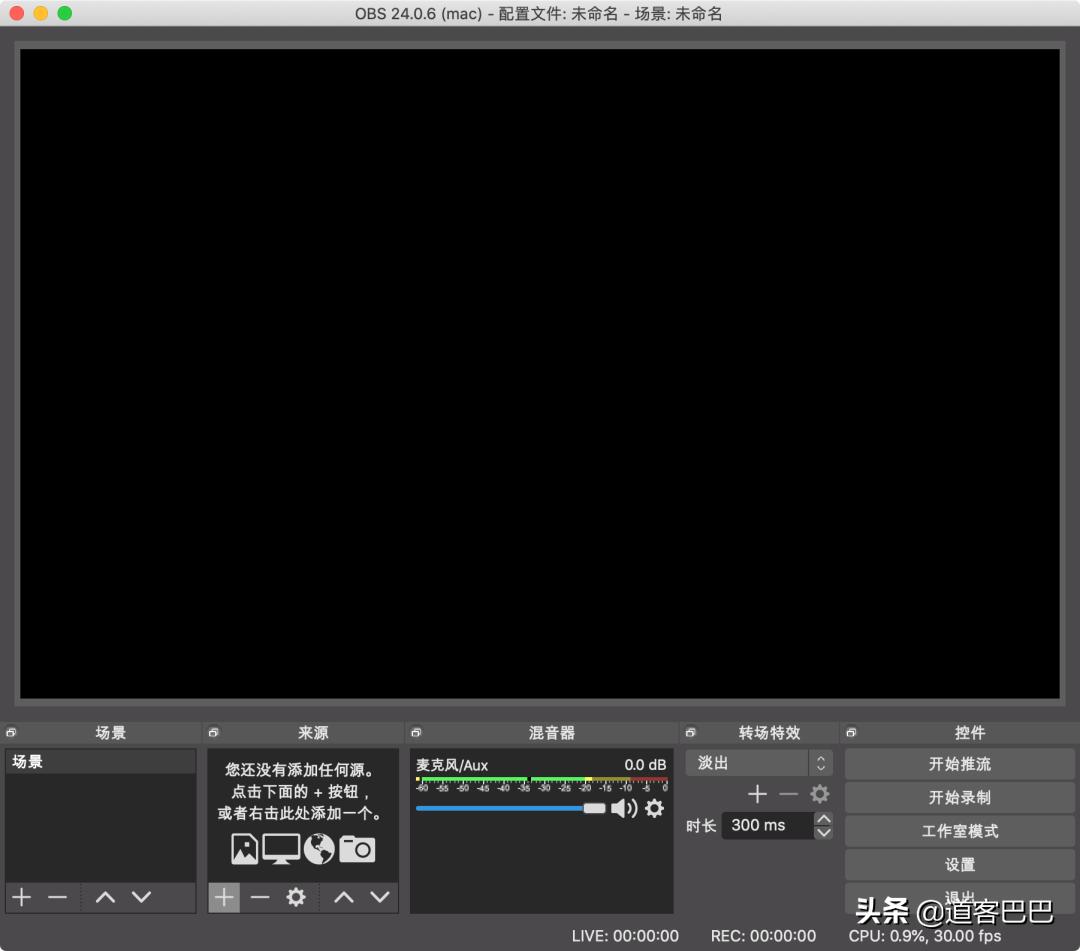Screen dimensions: 1080x951
Task: Enter 工作室模式 studio mode
Action: pos(958,830)
